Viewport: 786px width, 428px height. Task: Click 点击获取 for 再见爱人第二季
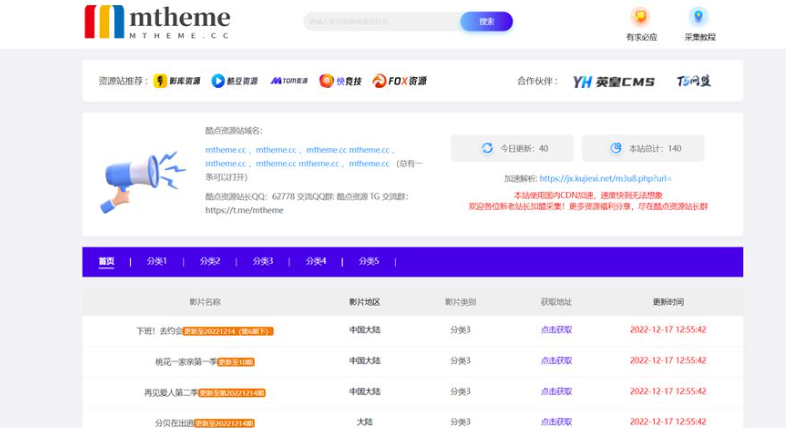pyautogui.click(x=556, y=391)
